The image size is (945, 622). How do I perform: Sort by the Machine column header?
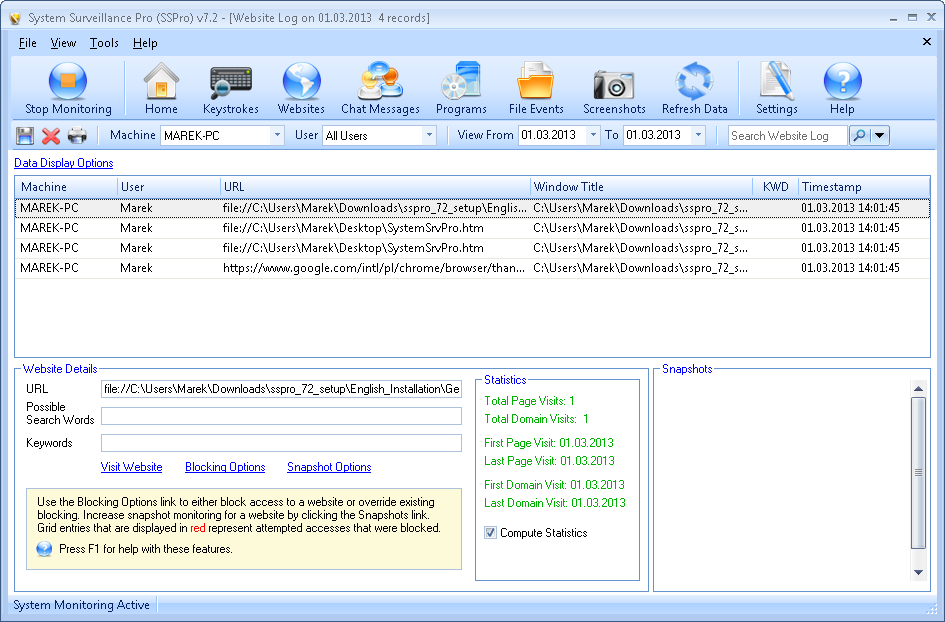pos(66,187)
